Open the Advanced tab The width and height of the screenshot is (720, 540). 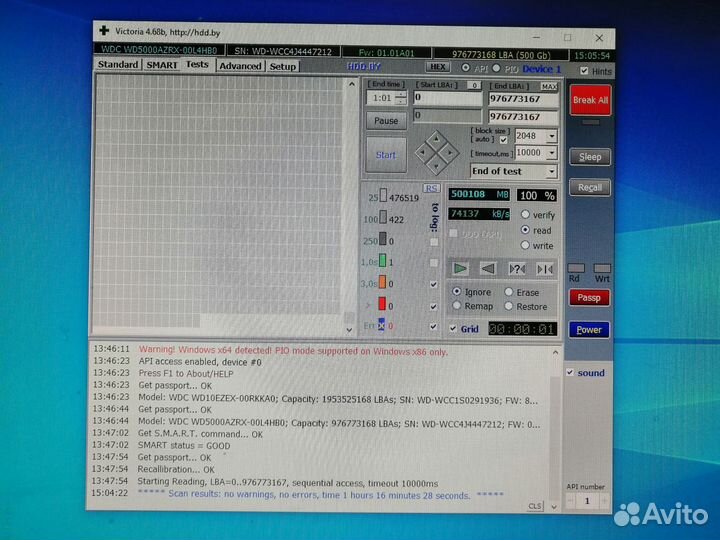point(240,66)
